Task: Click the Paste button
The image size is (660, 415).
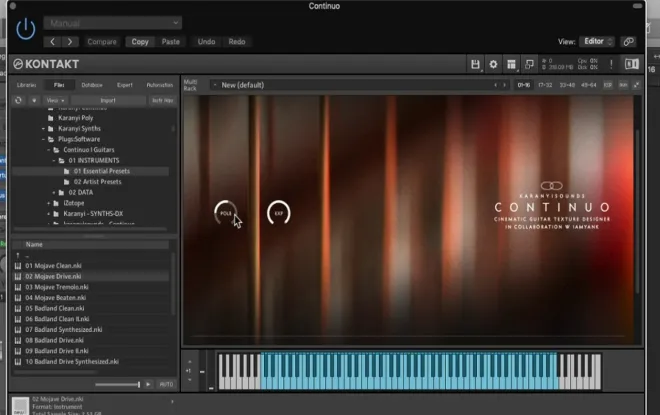Action: click(170, 42)
